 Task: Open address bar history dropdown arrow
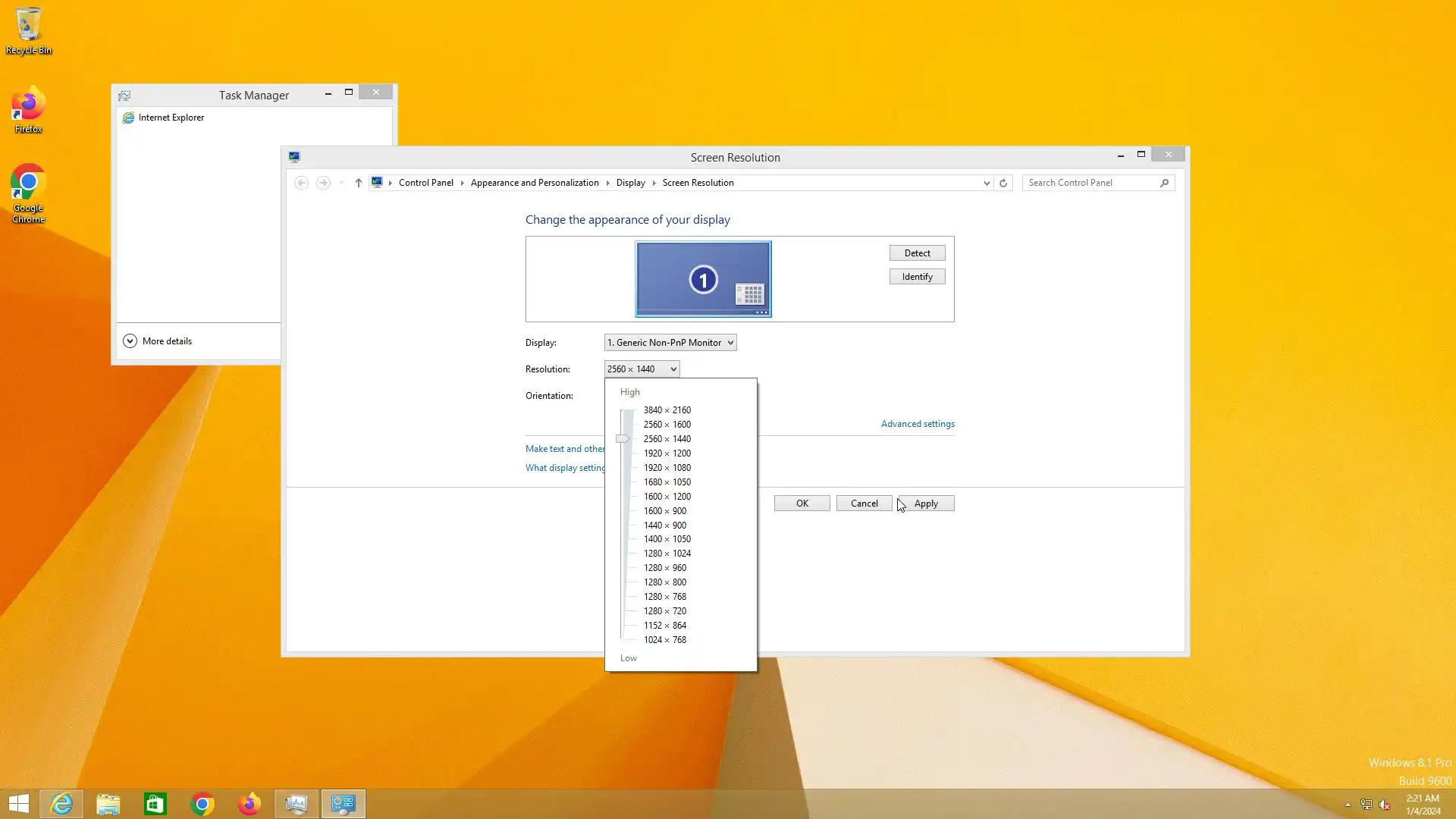(986, 183)
